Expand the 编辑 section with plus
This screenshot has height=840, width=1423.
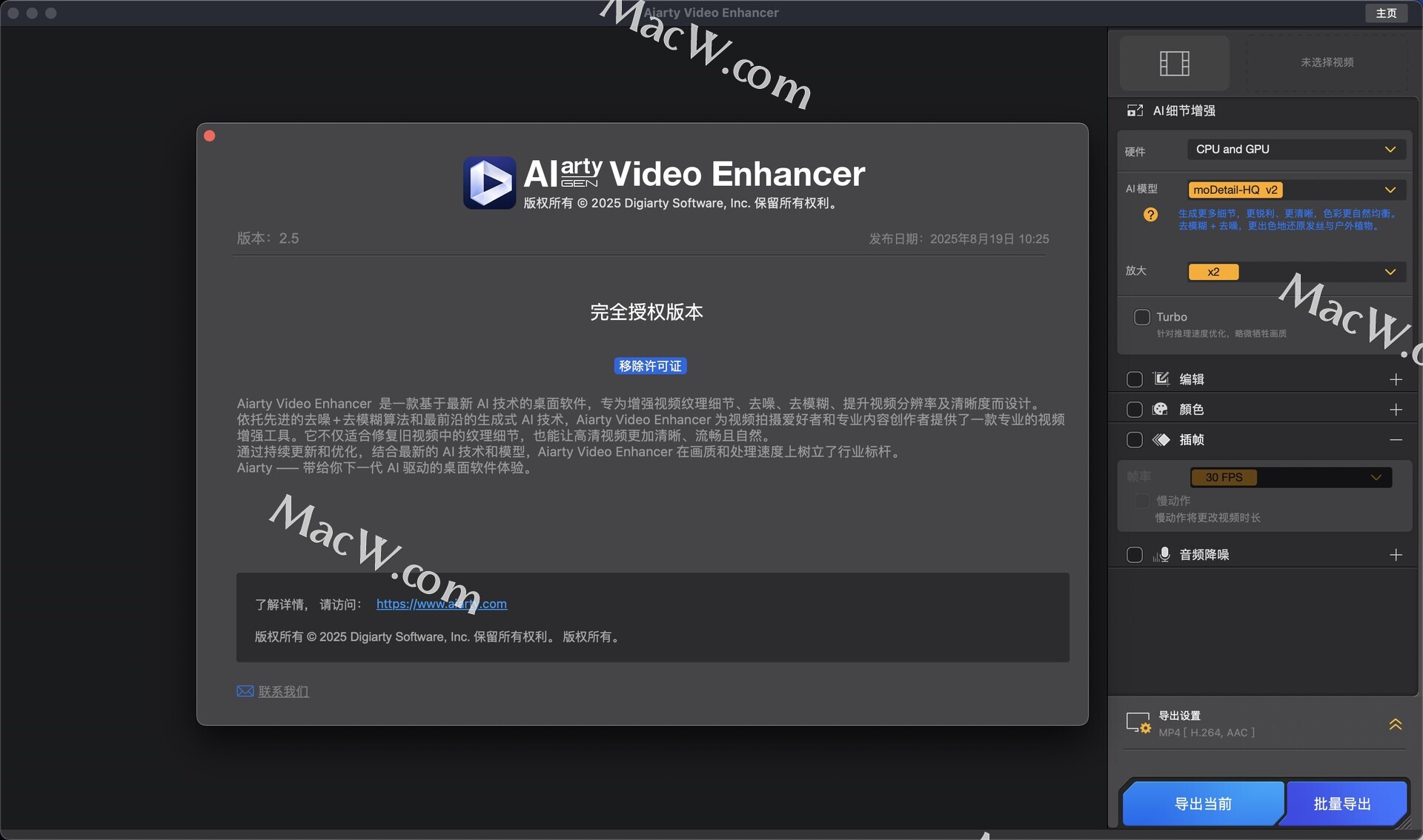pos(1396,379)
